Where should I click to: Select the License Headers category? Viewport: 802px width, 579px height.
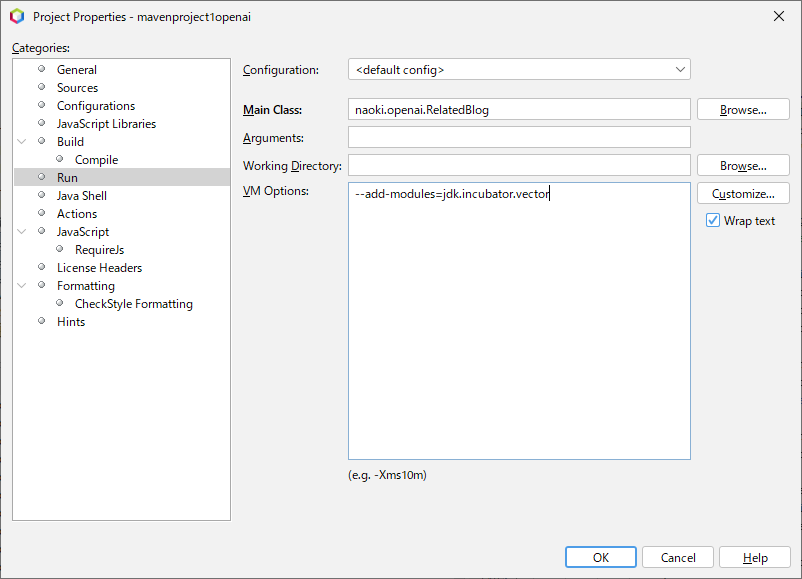point(99,267)
